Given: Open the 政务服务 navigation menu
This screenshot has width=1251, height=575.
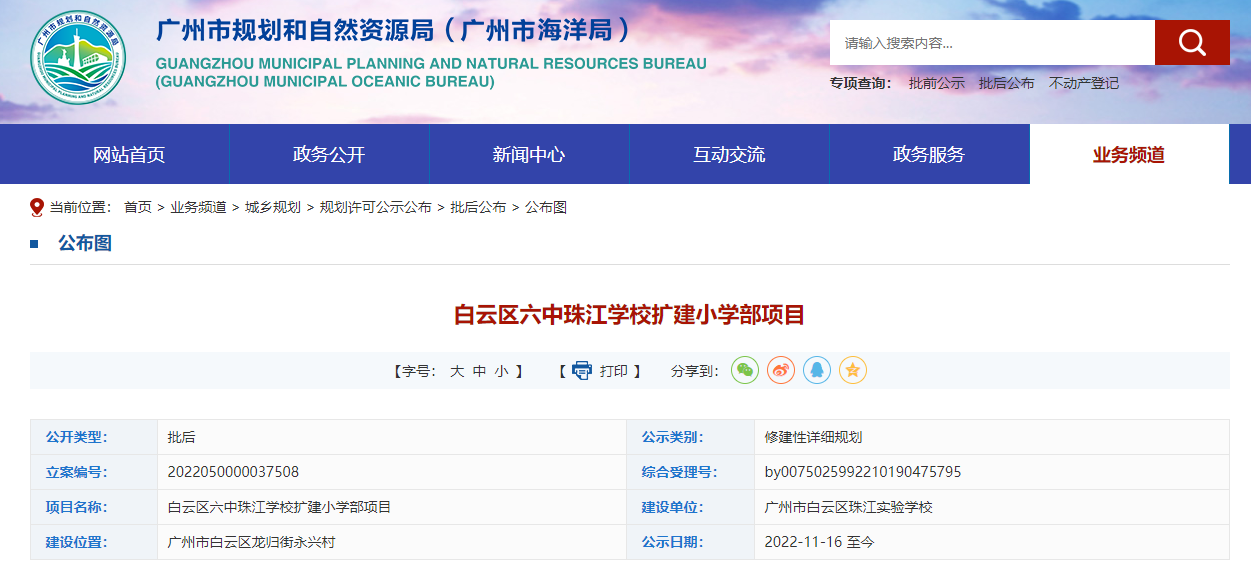Looking at the screenshot, I should 929,154.
